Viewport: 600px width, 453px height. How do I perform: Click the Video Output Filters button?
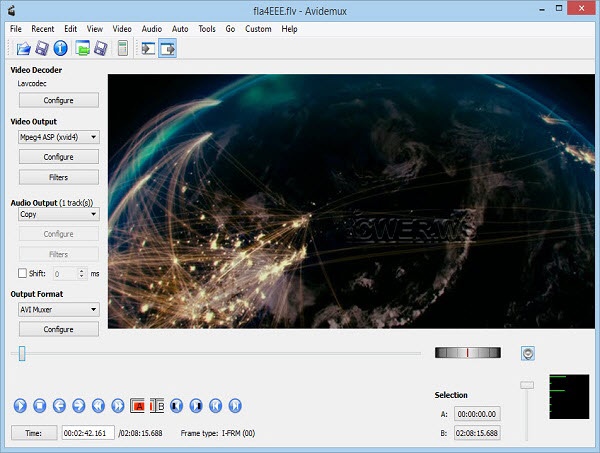(x=58, y=177)
